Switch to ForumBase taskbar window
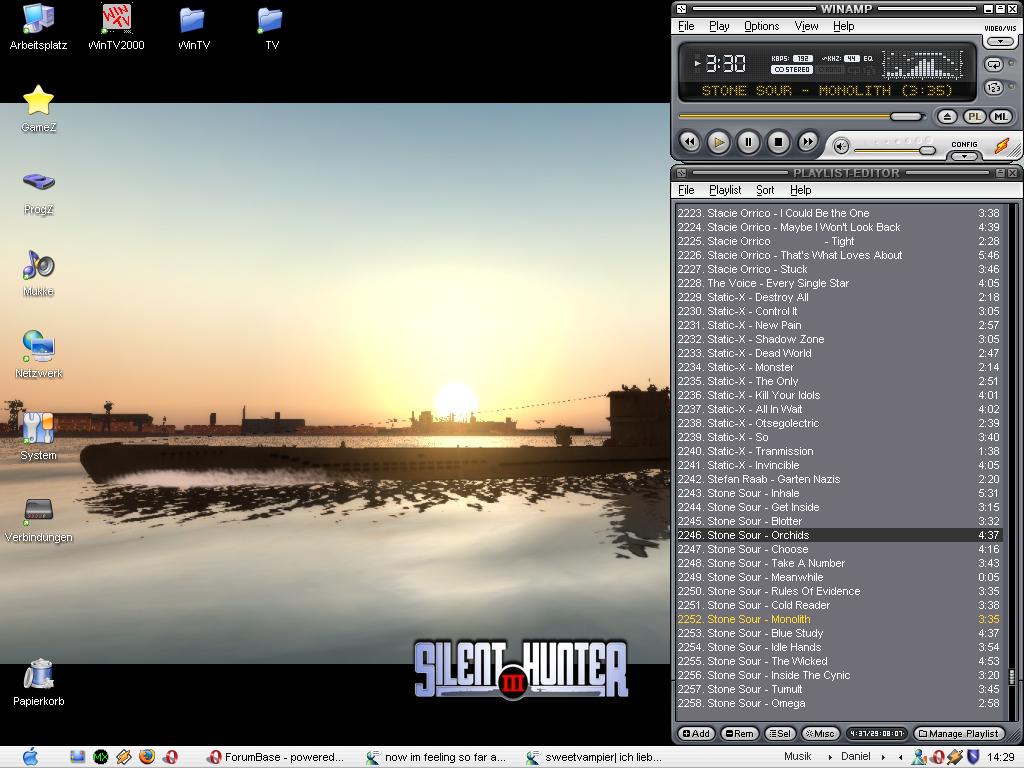This screenshot has height=768, width=1024. [x=275, y=757]
